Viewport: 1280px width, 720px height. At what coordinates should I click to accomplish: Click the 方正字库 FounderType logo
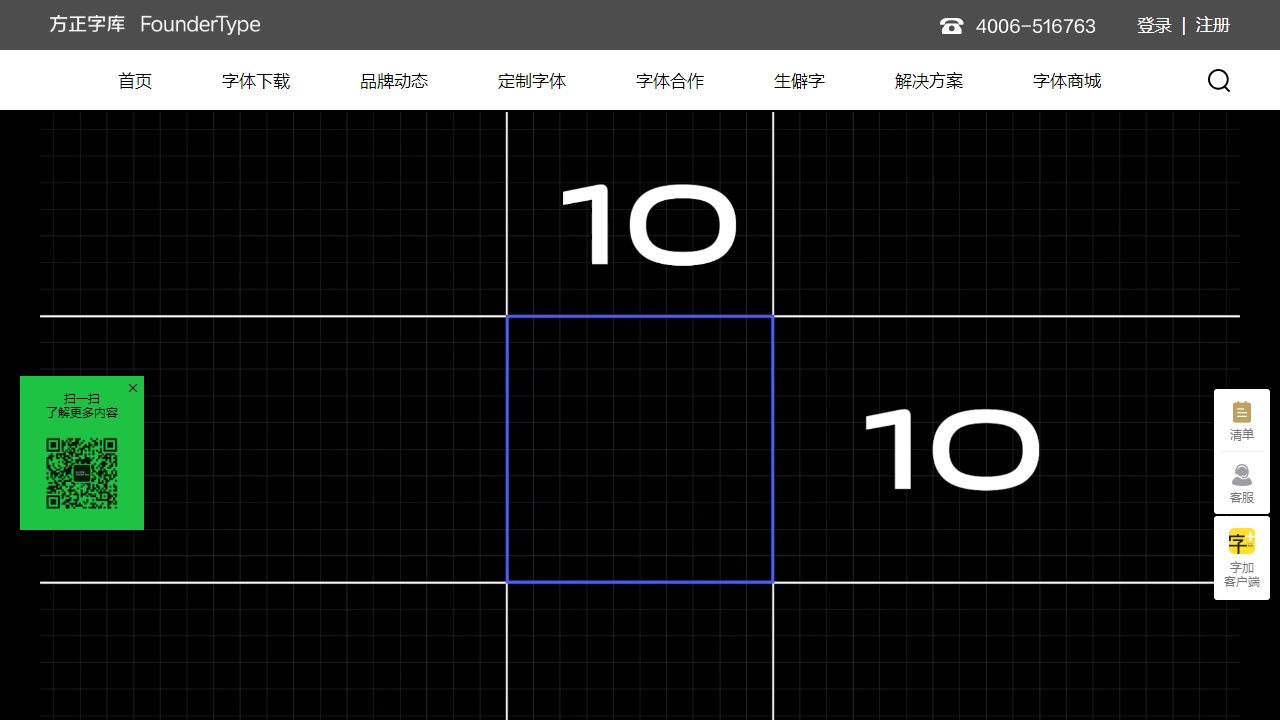[155, 25]
